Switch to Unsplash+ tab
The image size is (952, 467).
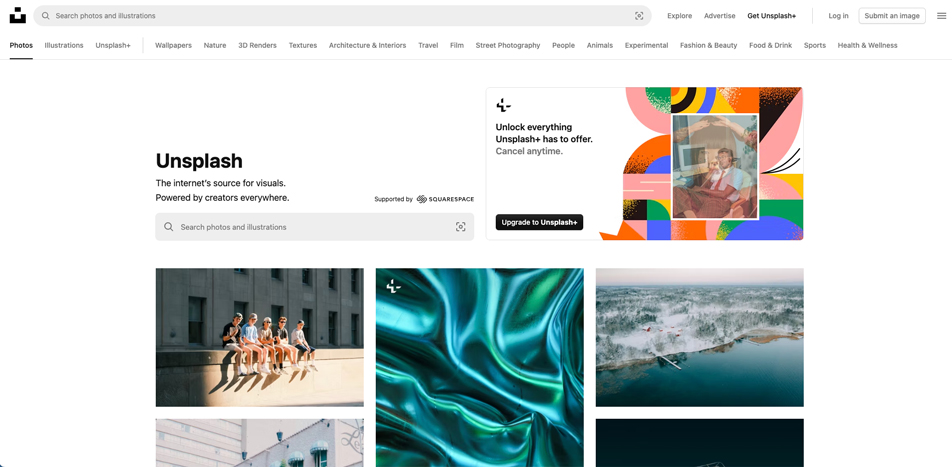click(x=113, y=46)
